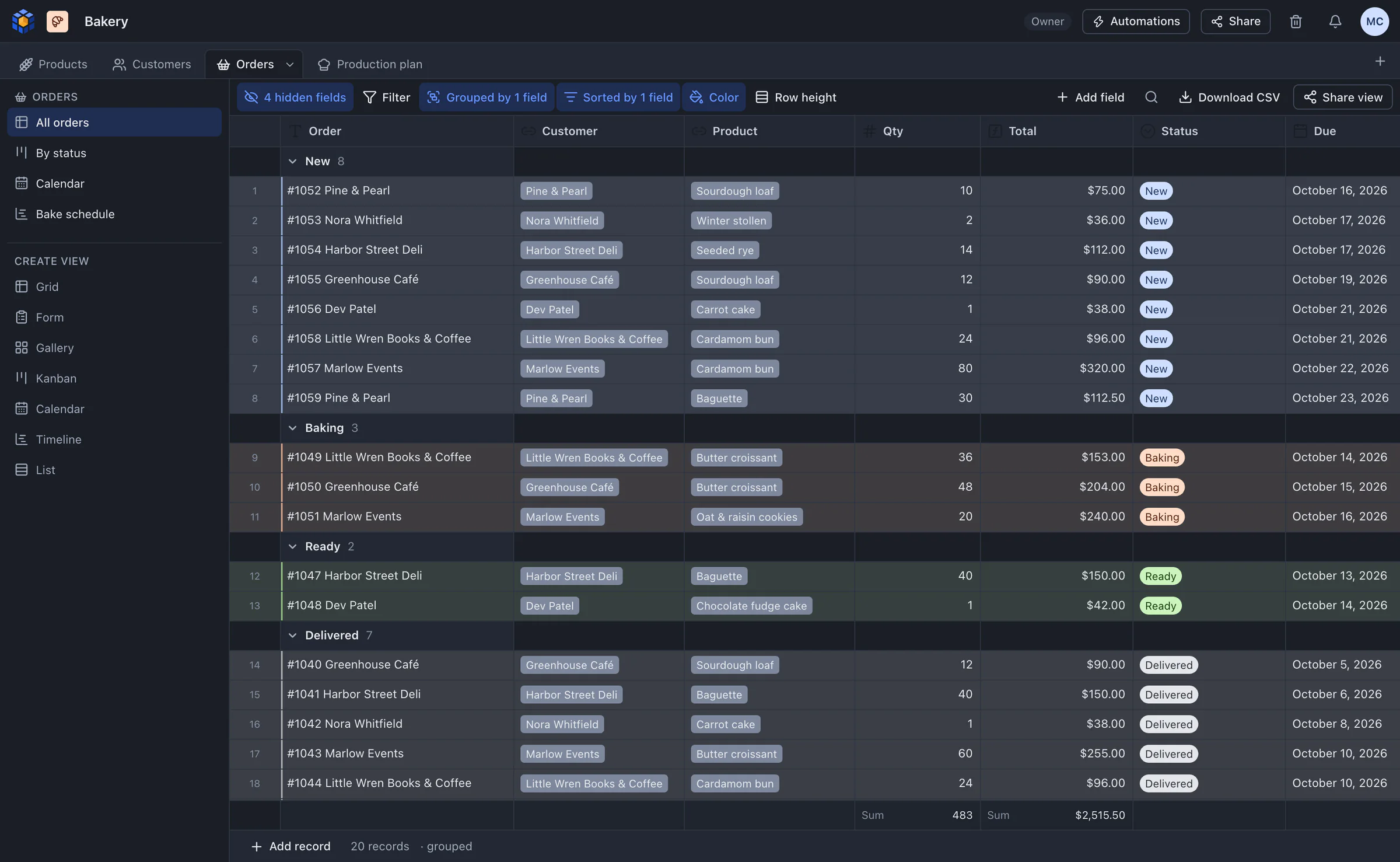The image size is (1400, 862).
Task: Click the Status column header
Action: tap(1209, 131)
